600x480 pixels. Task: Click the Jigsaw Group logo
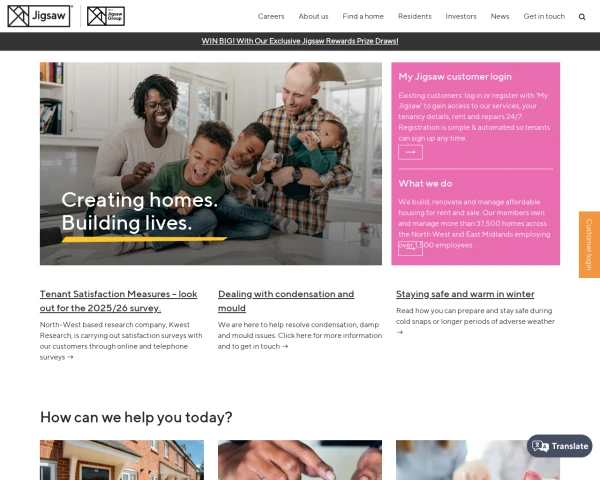106,16
